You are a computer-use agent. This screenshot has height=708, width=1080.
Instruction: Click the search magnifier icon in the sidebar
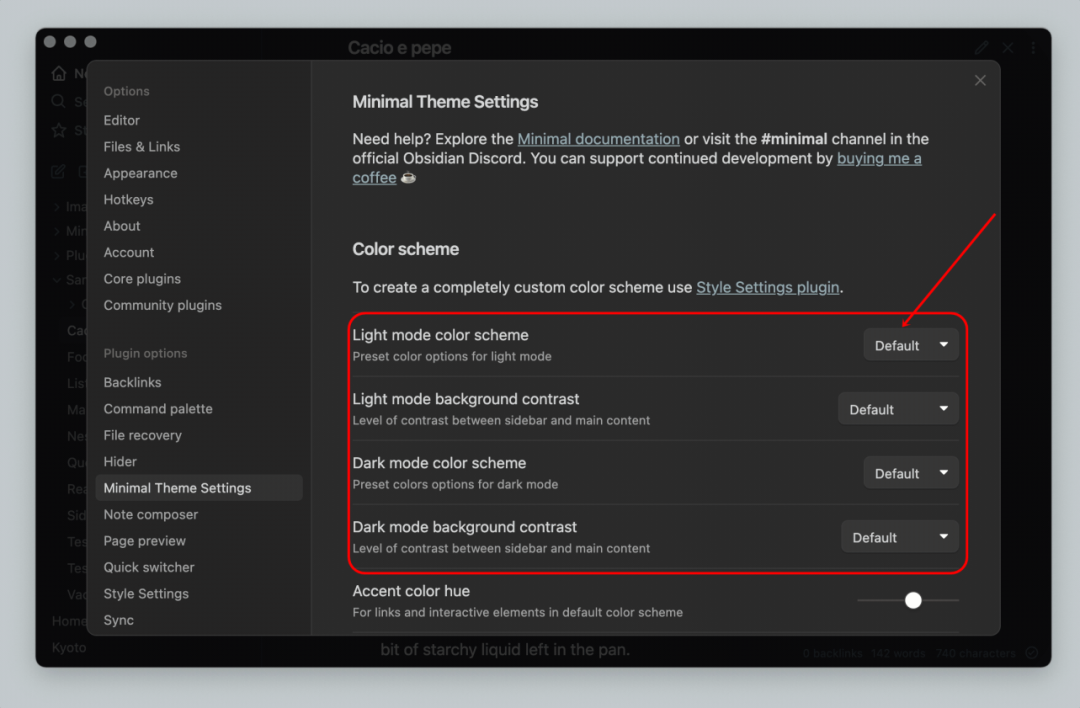click(59, 101)
